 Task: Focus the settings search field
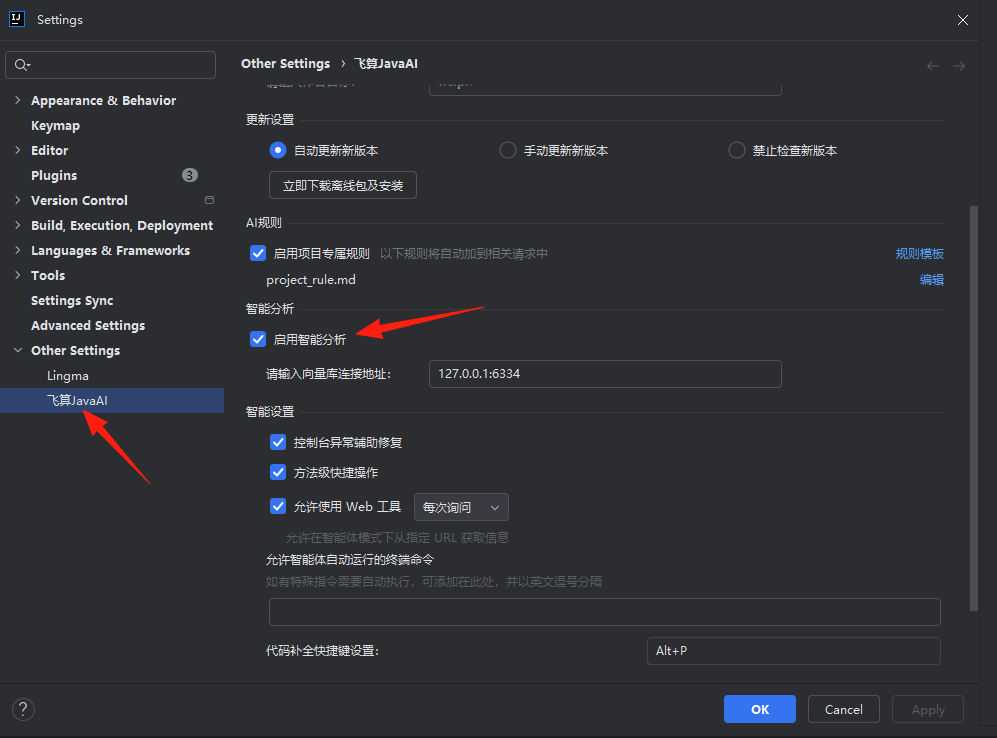tap(111, 65)
